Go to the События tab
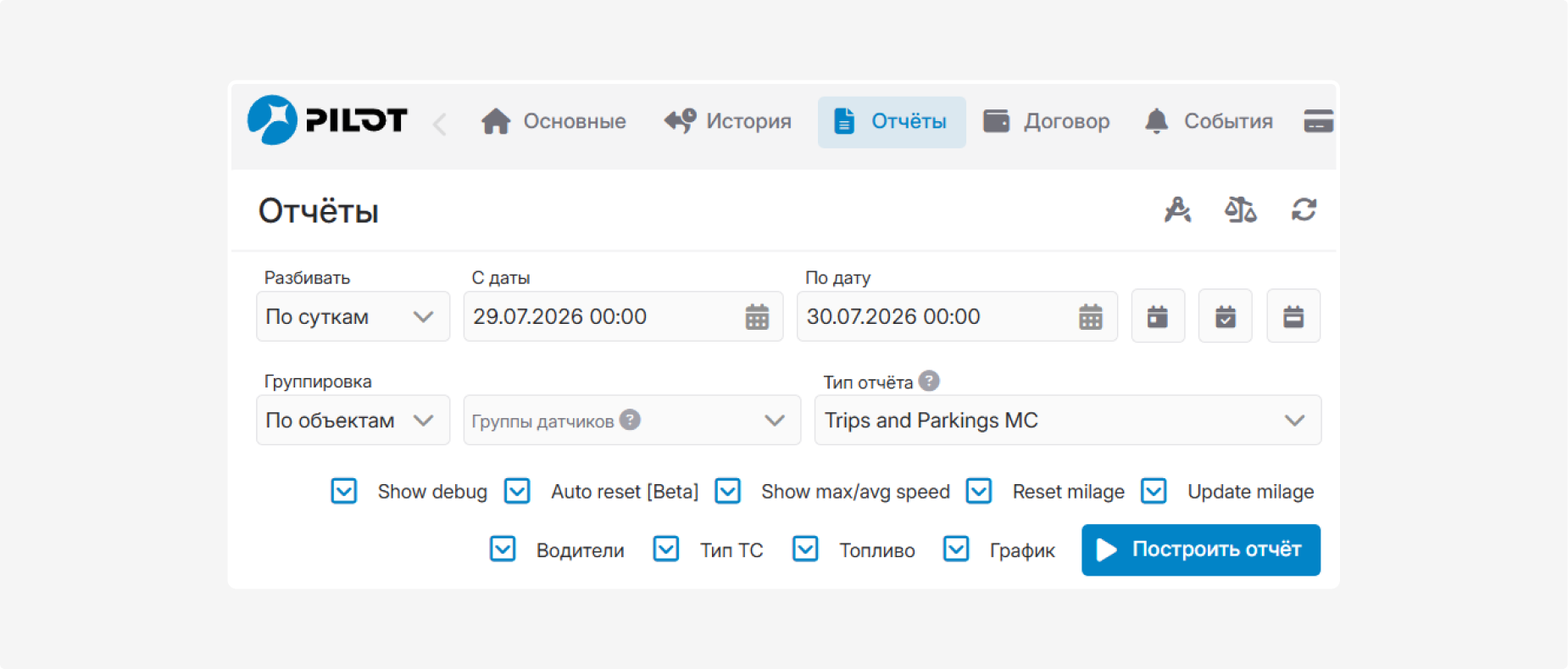The image size is (1568, 669). (x=1209, y=121)
